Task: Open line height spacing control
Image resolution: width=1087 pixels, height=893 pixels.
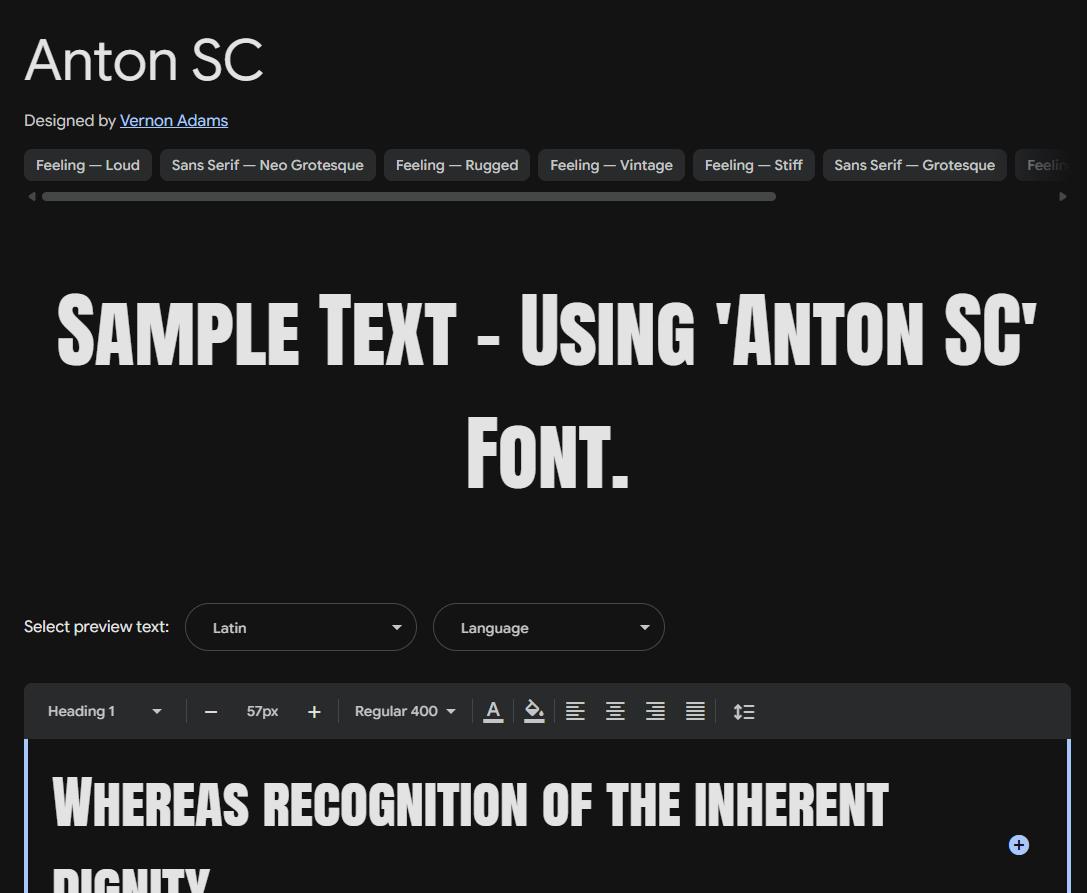Action: (744, 711)
